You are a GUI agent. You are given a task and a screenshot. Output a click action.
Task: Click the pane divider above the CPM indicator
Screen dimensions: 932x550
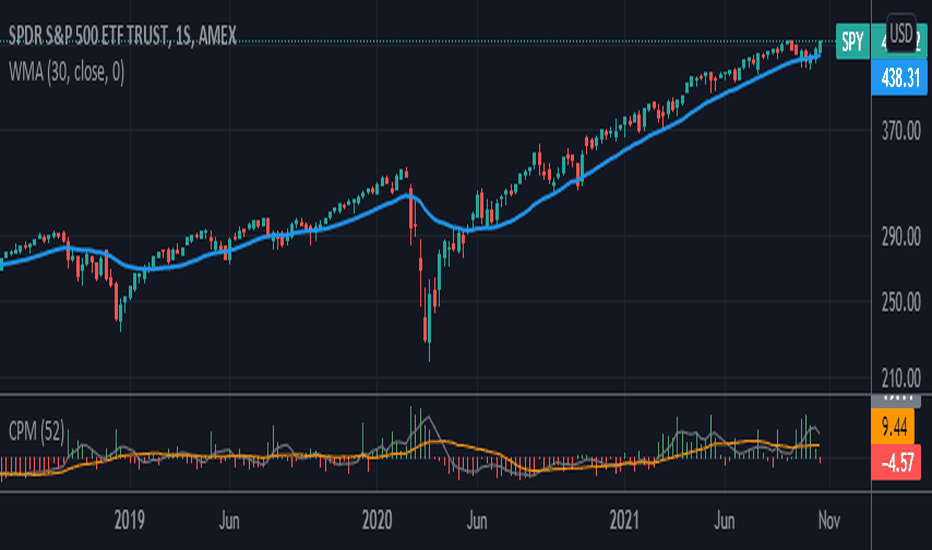click(x=436, y=394)
